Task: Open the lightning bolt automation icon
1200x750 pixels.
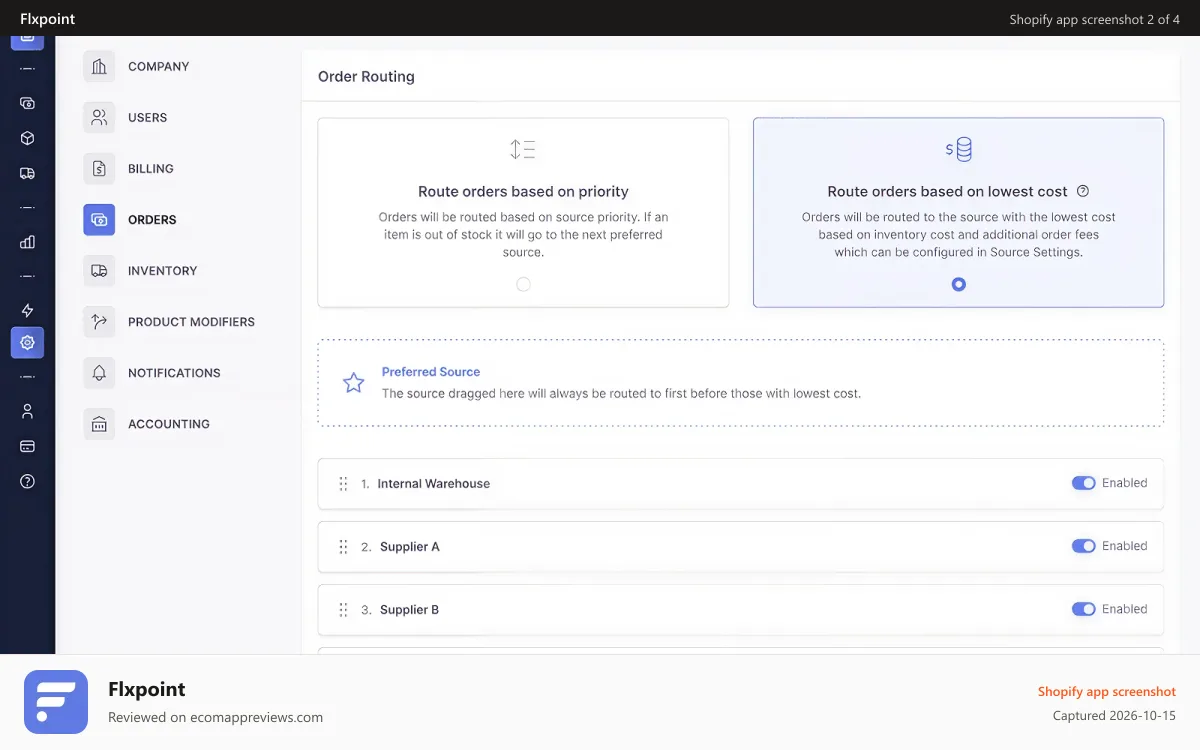Action: point(27,310)
